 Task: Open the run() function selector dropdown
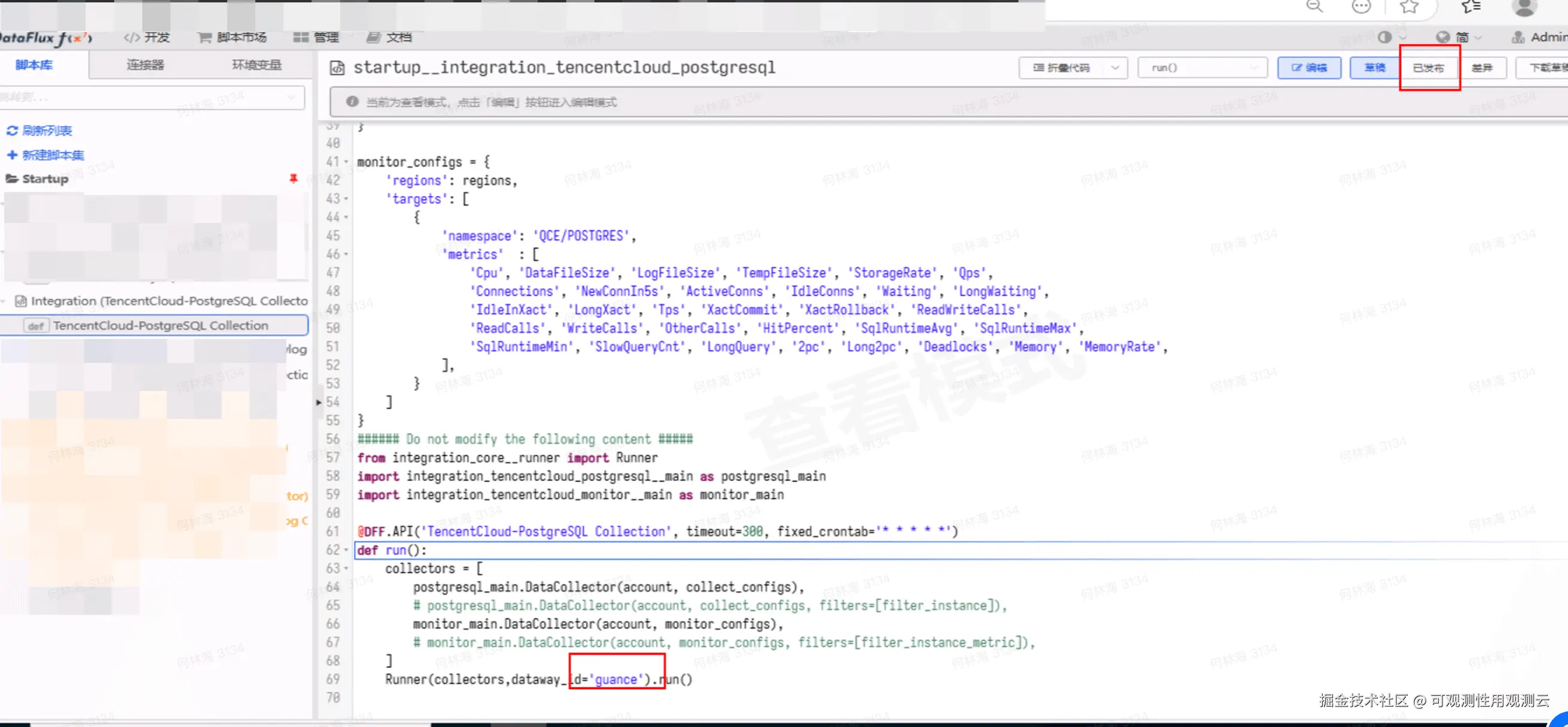(1201, 68)
